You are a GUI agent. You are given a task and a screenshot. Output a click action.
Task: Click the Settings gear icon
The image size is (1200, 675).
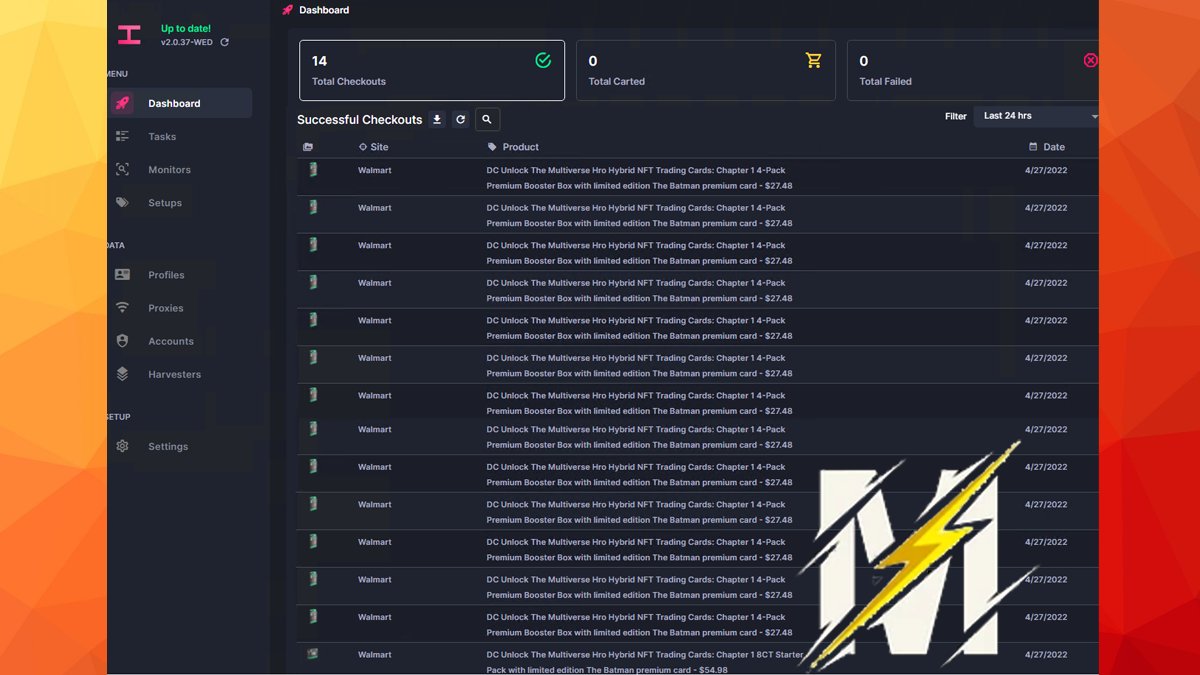point(122,446)
